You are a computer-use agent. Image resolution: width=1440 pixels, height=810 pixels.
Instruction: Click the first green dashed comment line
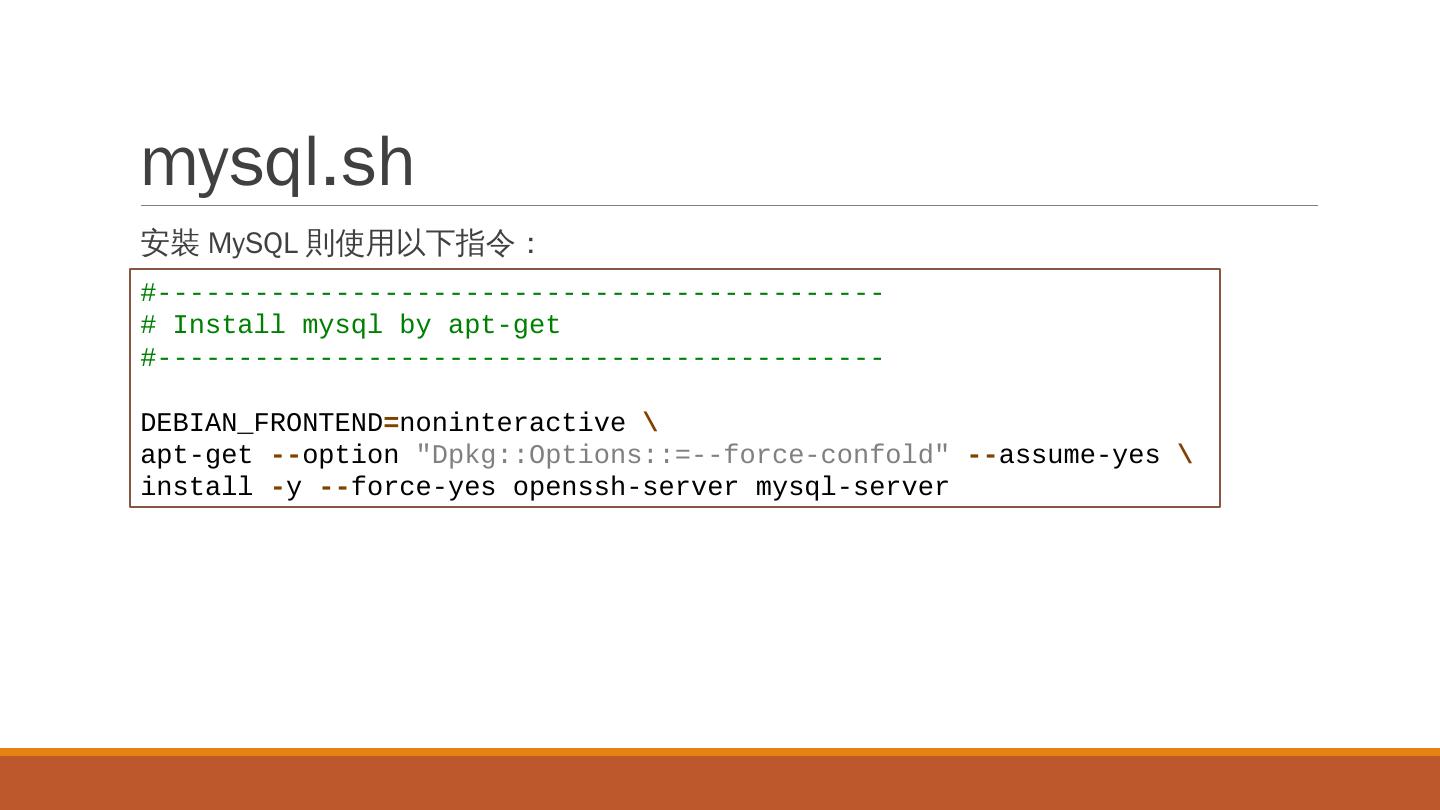[512, 293]
